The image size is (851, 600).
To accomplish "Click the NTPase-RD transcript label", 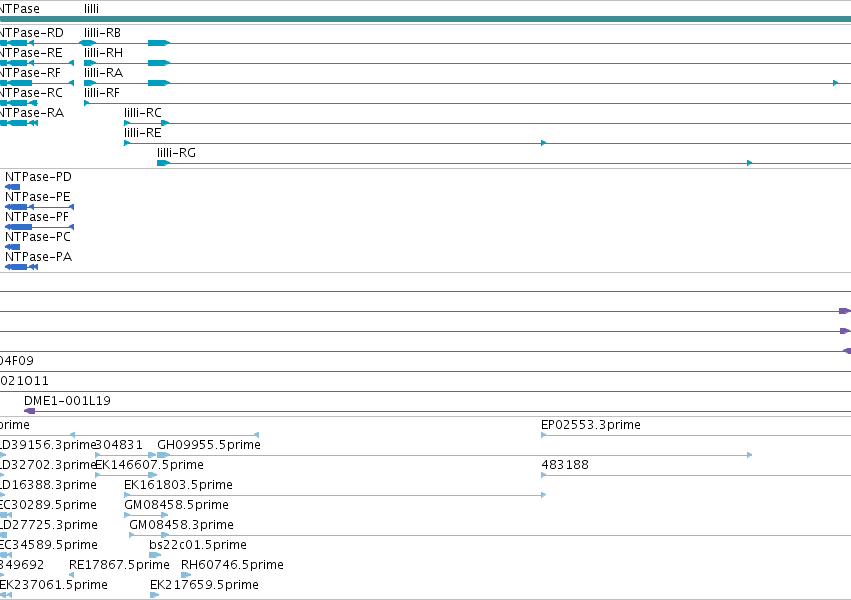I will [31, 33].
